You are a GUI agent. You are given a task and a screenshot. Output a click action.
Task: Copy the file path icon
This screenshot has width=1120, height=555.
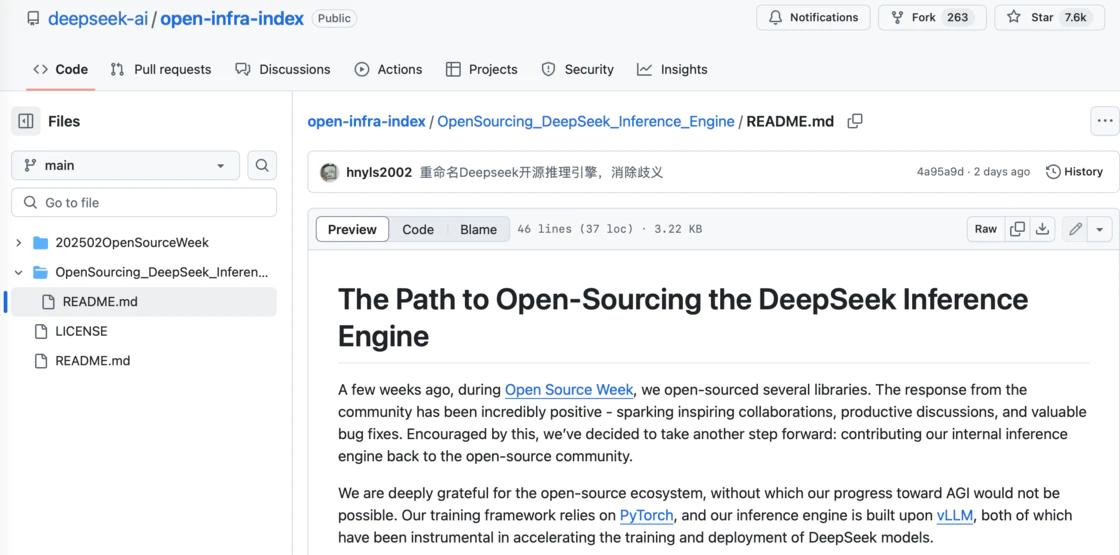[855, 121]
